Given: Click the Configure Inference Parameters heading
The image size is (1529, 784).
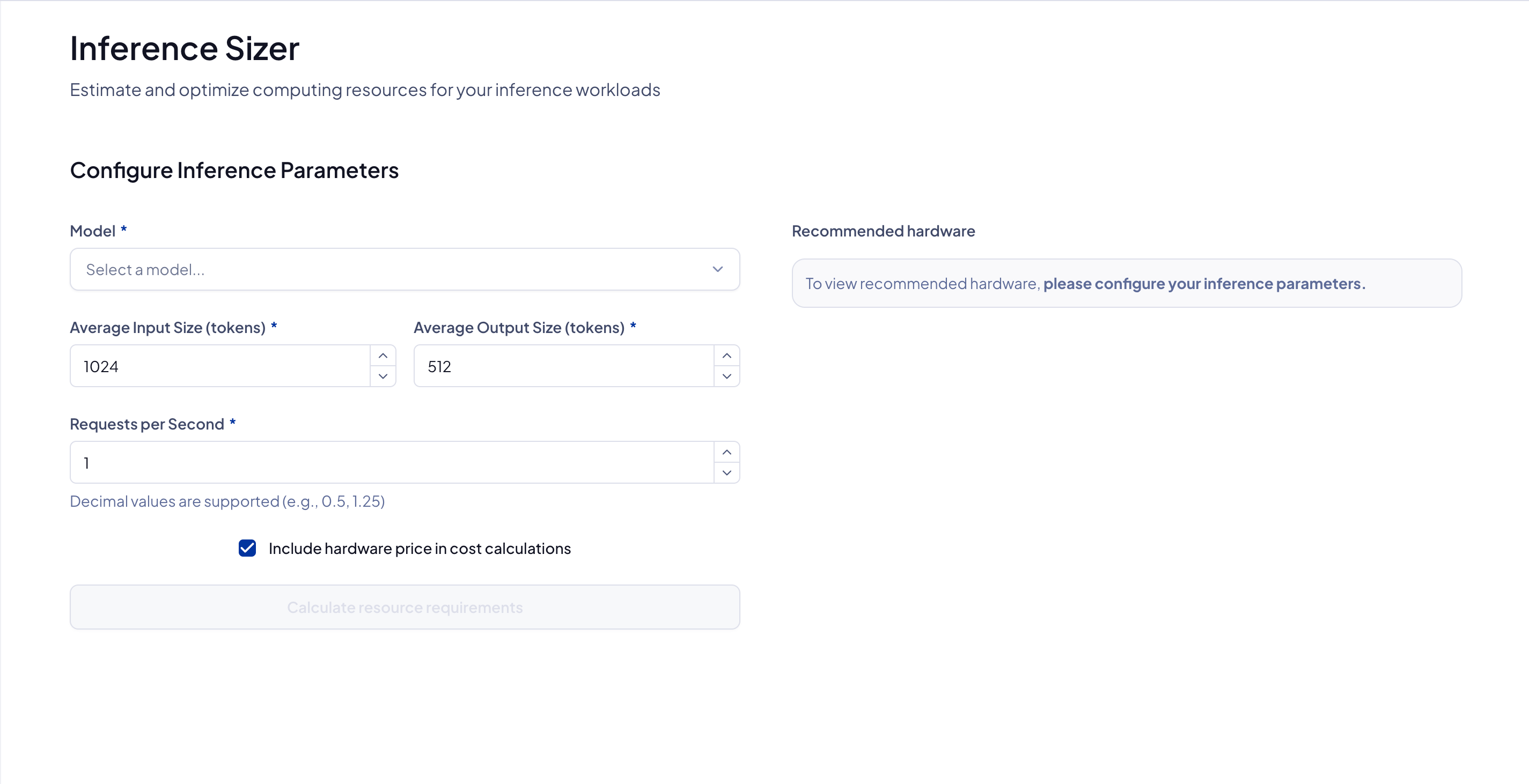Looking at the screenshot, I should tap(234, 171).
